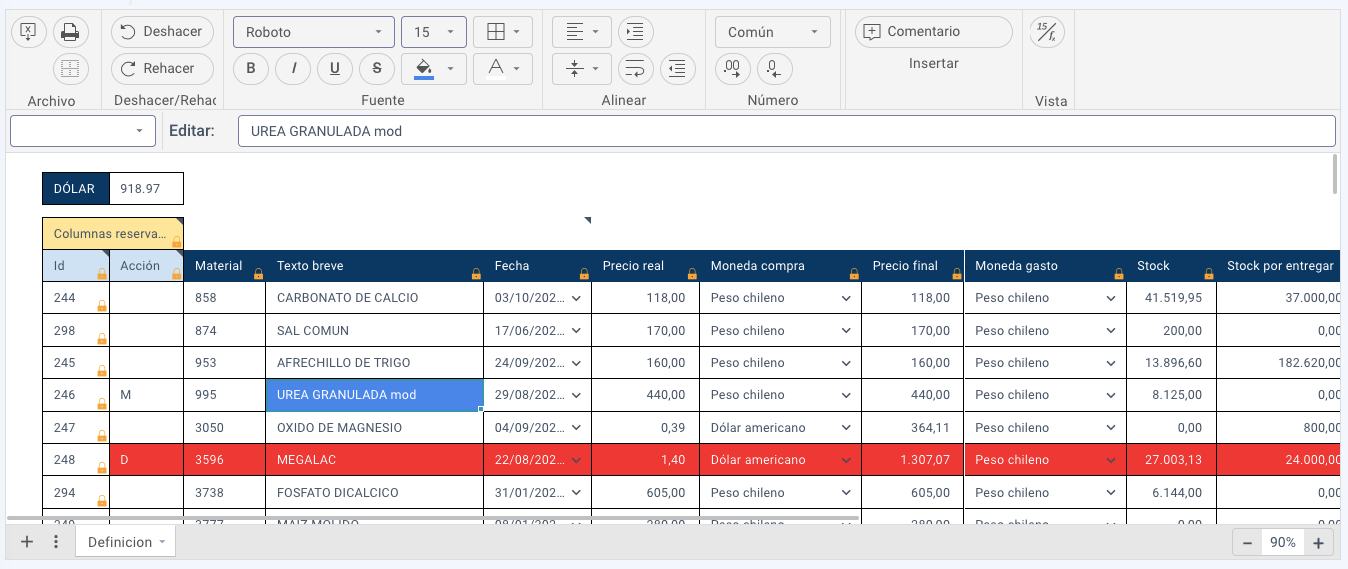The height and width of the screenshot is (569, 1348).
Task: Click the Acción cell showing M
Action: 146,395
